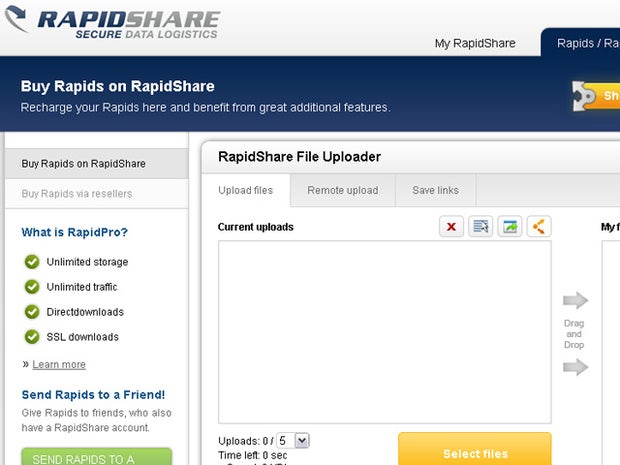Viewport: 620px width, 465px height.
Task: Click the orange share icon
Action: click(x=539, y=227)
